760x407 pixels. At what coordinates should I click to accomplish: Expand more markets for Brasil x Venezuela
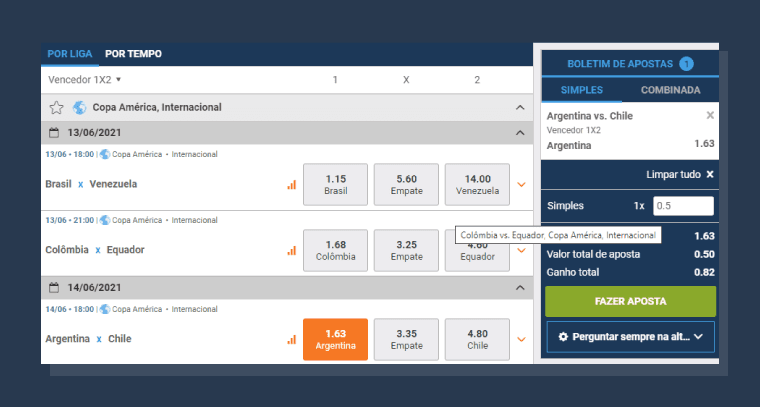(x=522, y=185)
